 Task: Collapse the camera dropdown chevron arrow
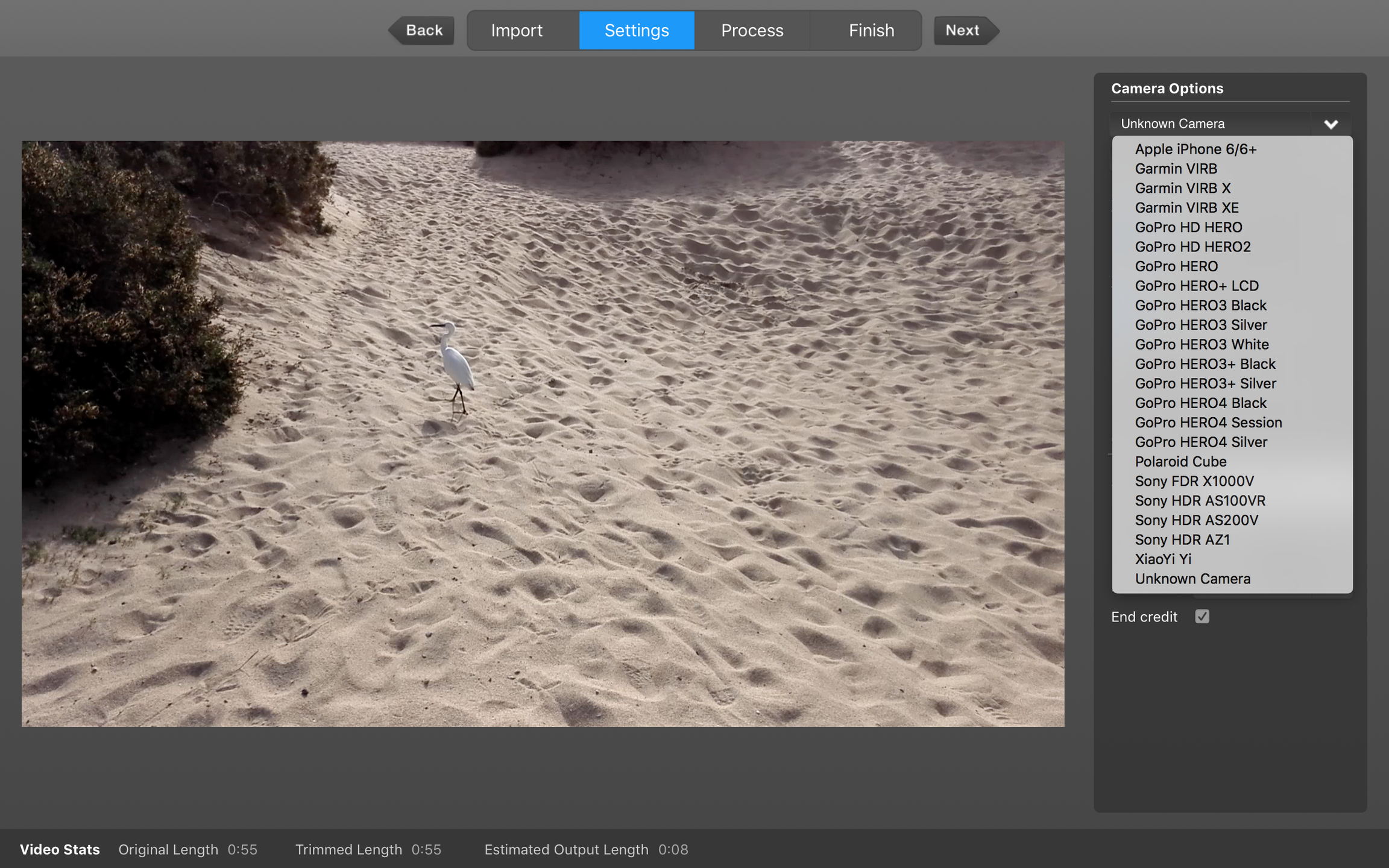(1331, 124)
